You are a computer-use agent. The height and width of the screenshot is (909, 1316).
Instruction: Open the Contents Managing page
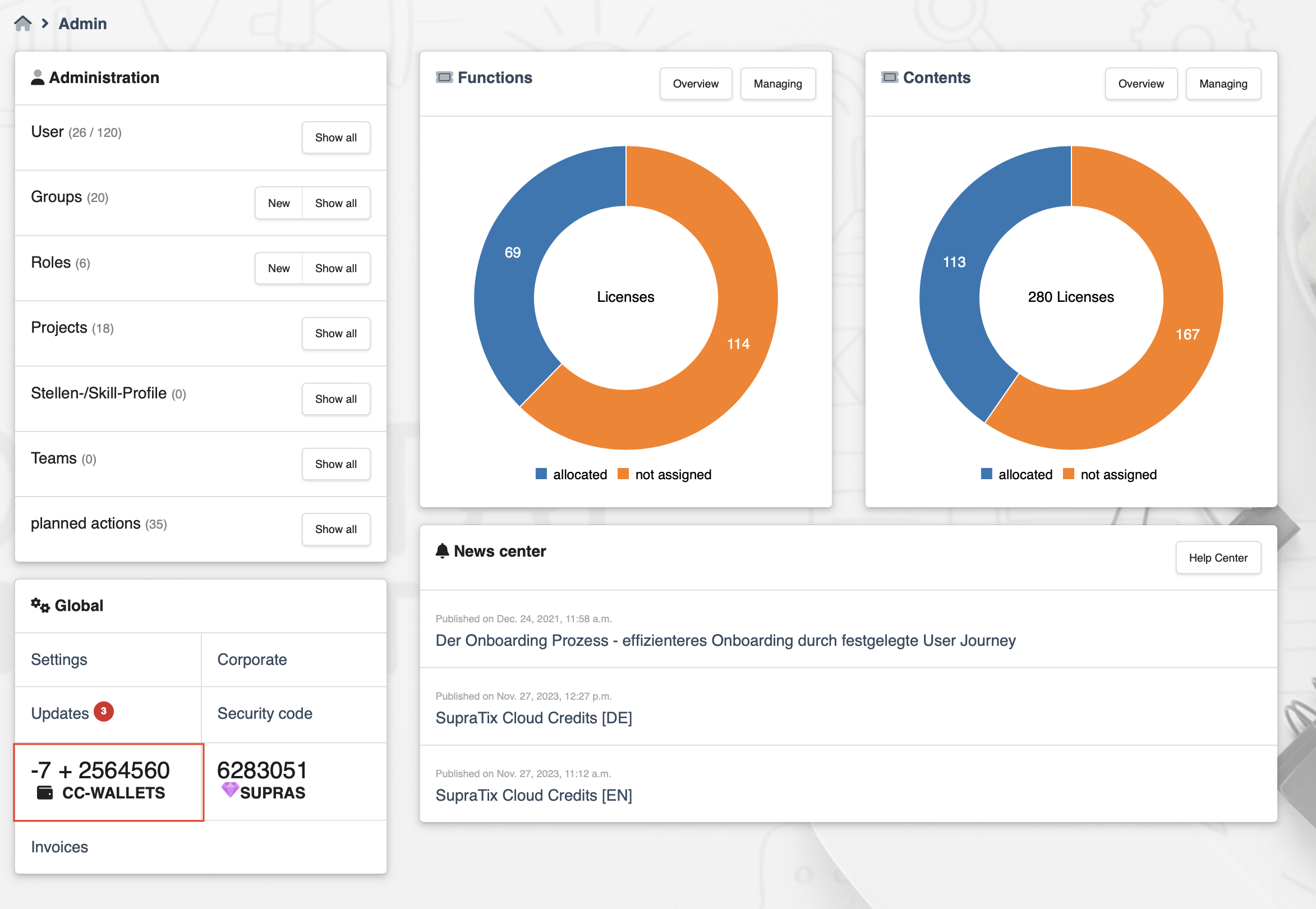1223,84
